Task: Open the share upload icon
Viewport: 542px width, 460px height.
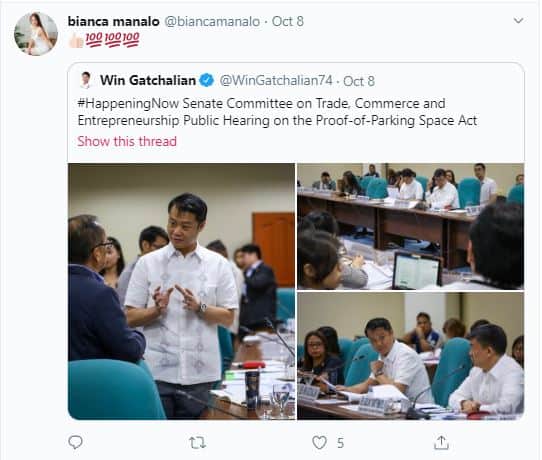Action: 441,442
